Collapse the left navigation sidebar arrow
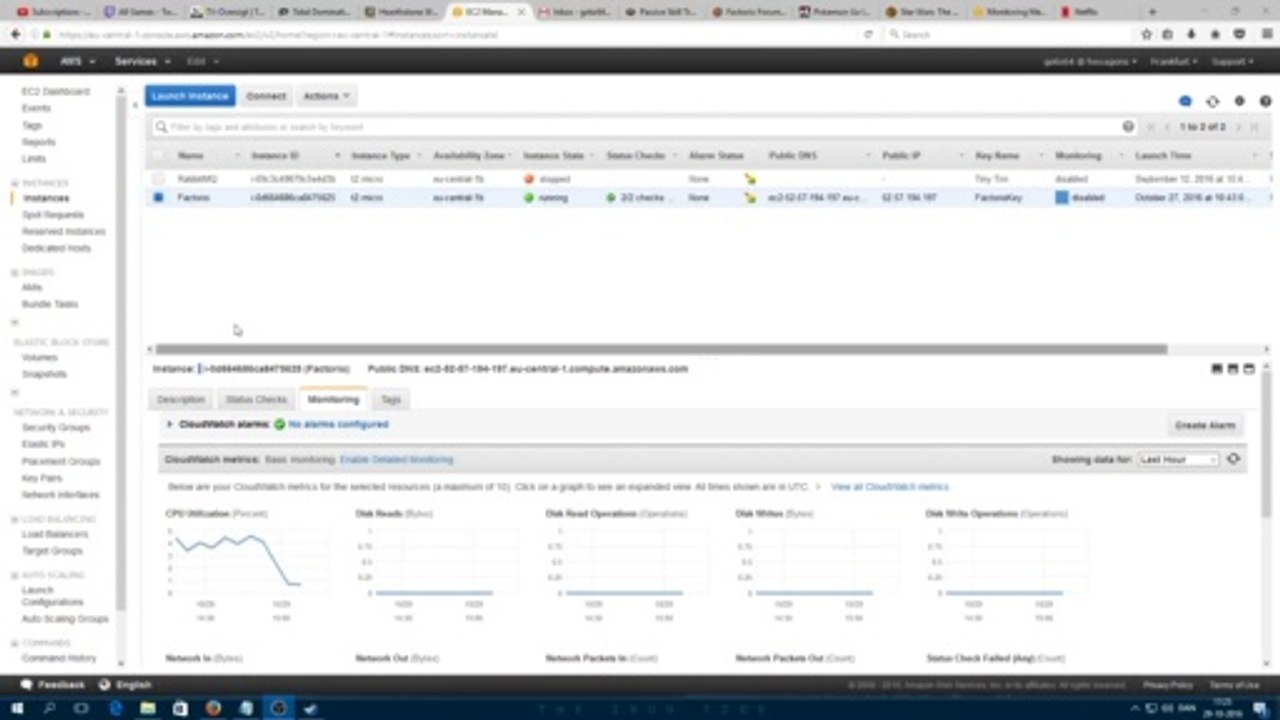 [136, 104]
